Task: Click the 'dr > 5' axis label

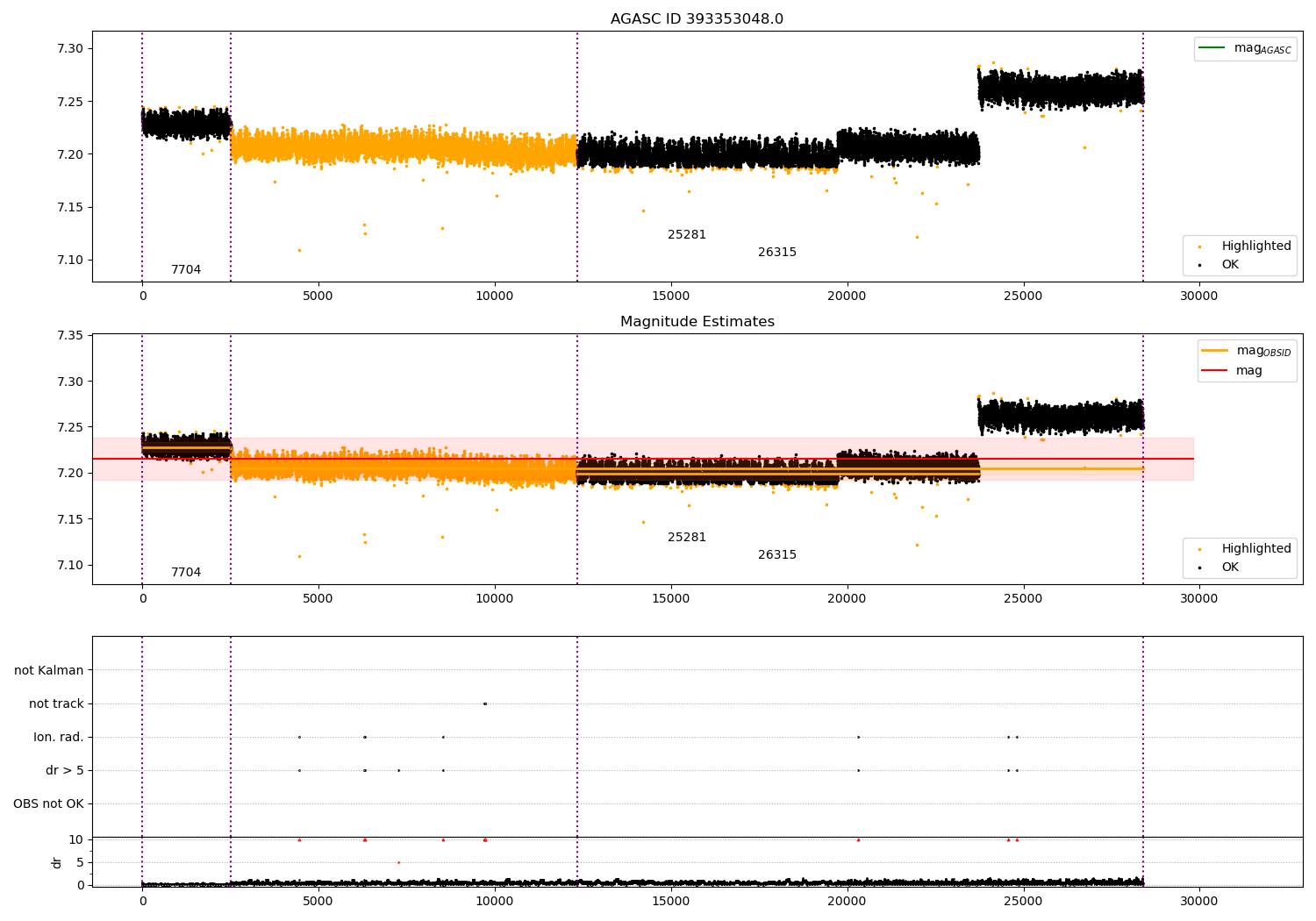Action: tap(65, 770)
